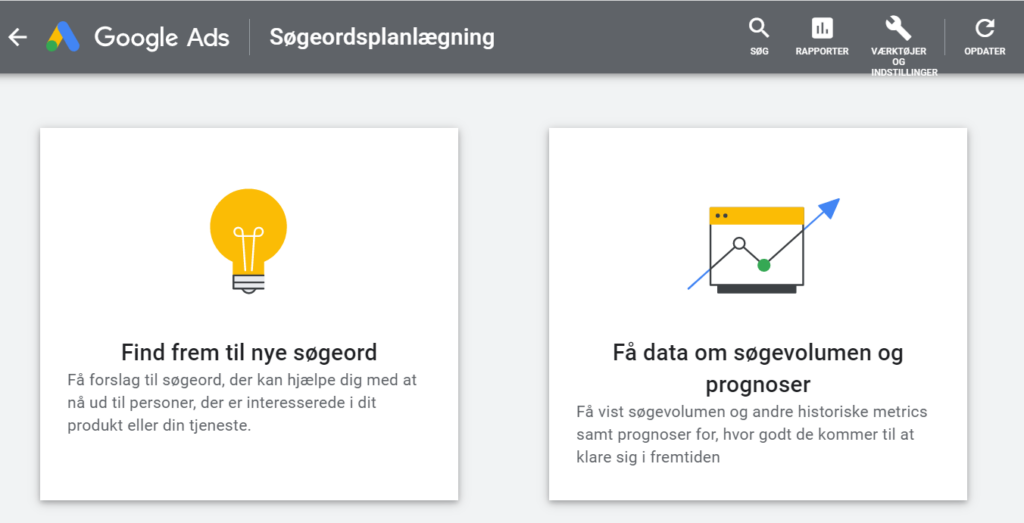This screenshot has height=523, width=1024.
Task: Click the SØG label in toolbar
Action: pos(759,51)
